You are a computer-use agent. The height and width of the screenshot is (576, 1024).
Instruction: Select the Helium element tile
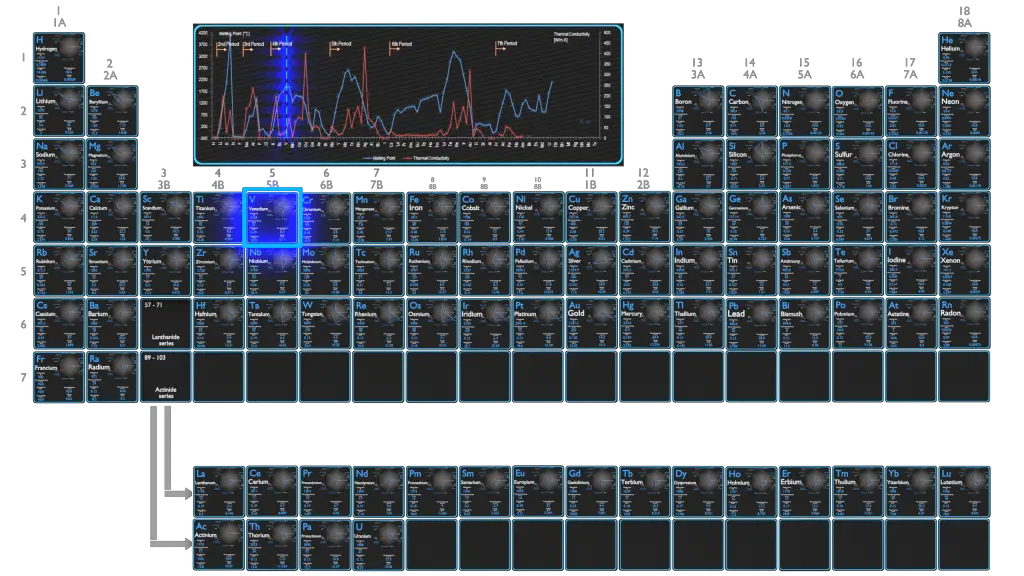pos(963,58)
